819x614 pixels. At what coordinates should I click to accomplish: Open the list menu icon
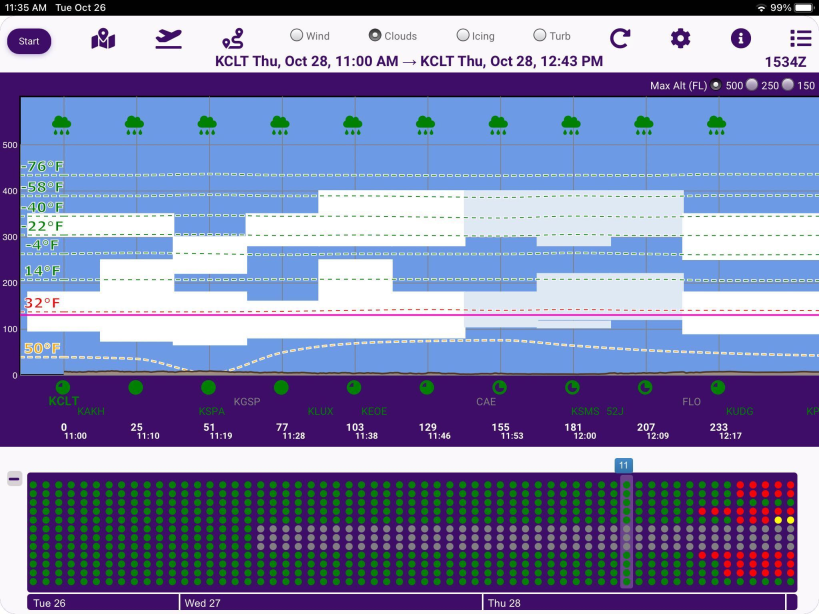pos(800,38)
